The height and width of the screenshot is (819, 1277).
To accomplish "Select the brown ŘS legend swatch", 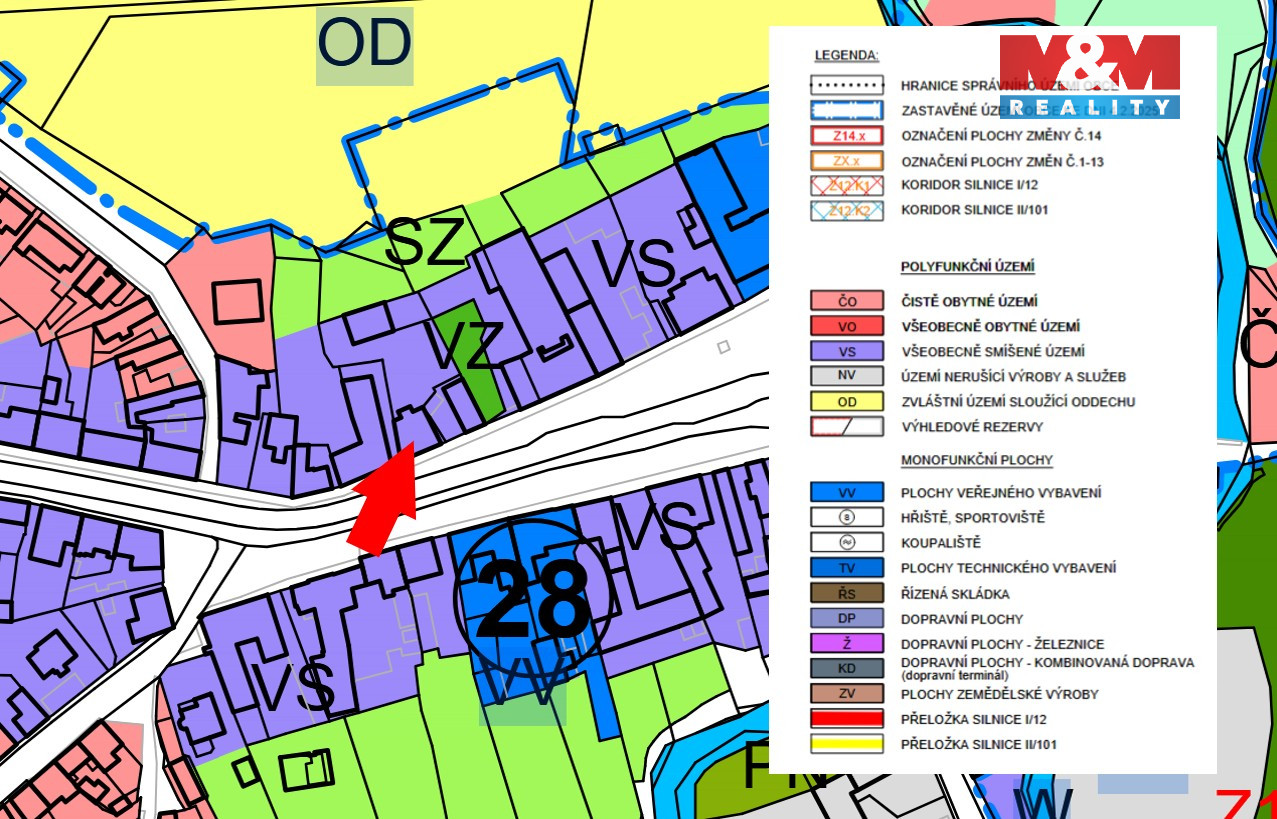I will click(x=846, y=594).
